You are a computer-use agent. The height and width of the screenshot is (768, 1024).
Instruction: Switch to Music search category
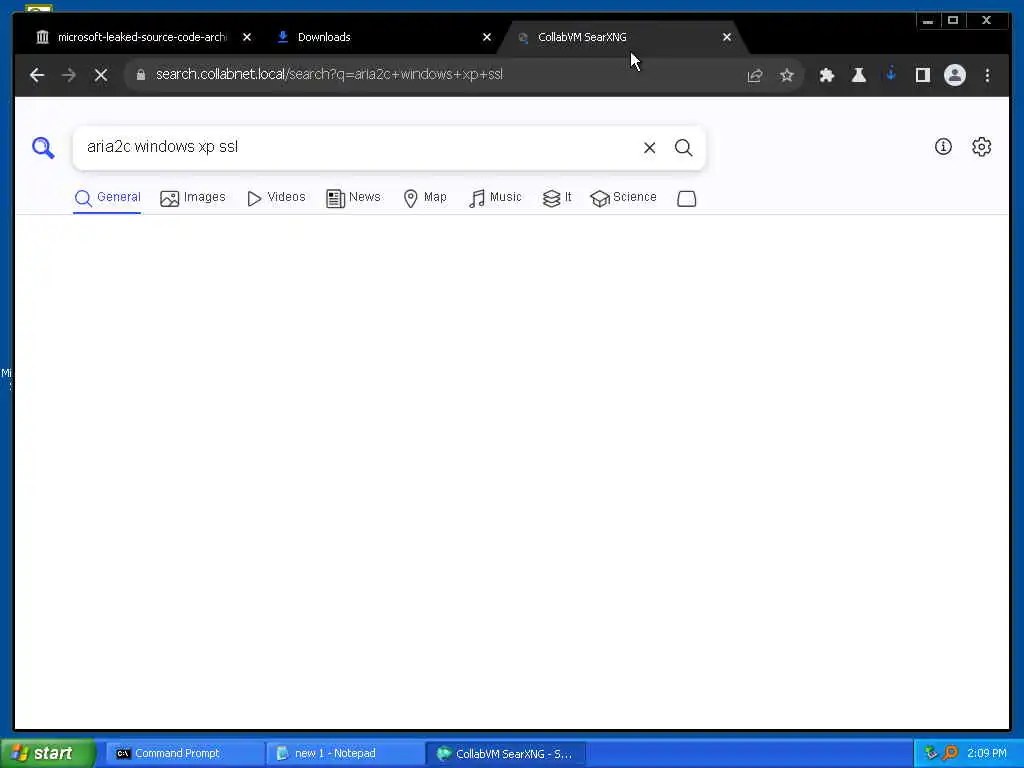(495, 198)
